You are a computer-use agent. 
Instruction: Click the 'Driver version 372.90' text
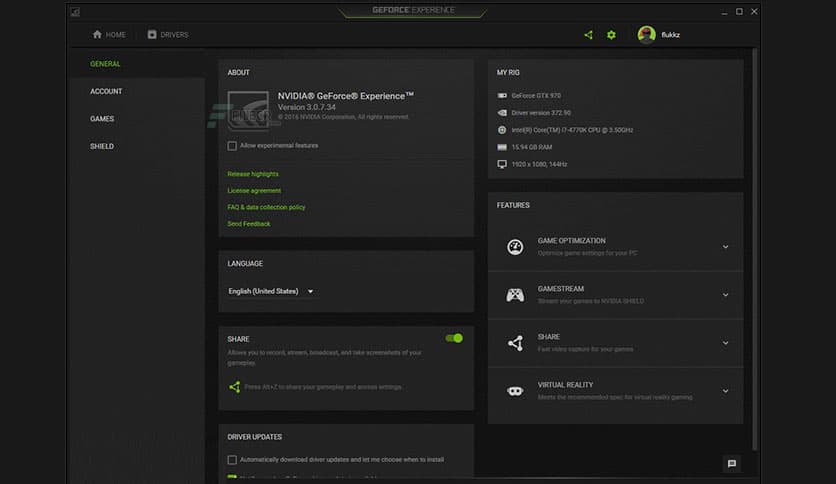[x=541, y=112]
